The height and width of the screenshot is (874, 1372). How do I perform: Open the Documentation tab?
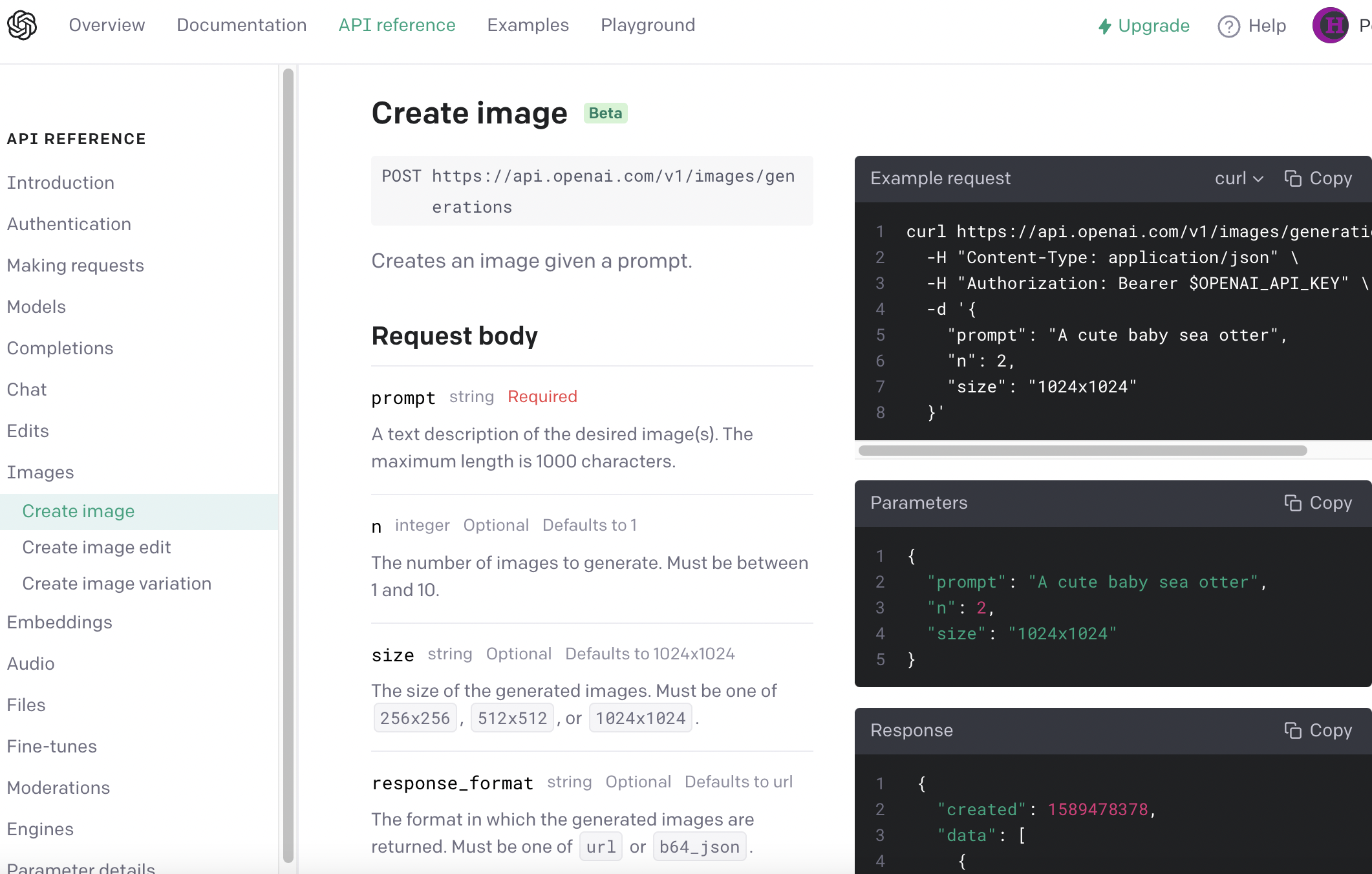pyautogui.click(x=242, y=25)
